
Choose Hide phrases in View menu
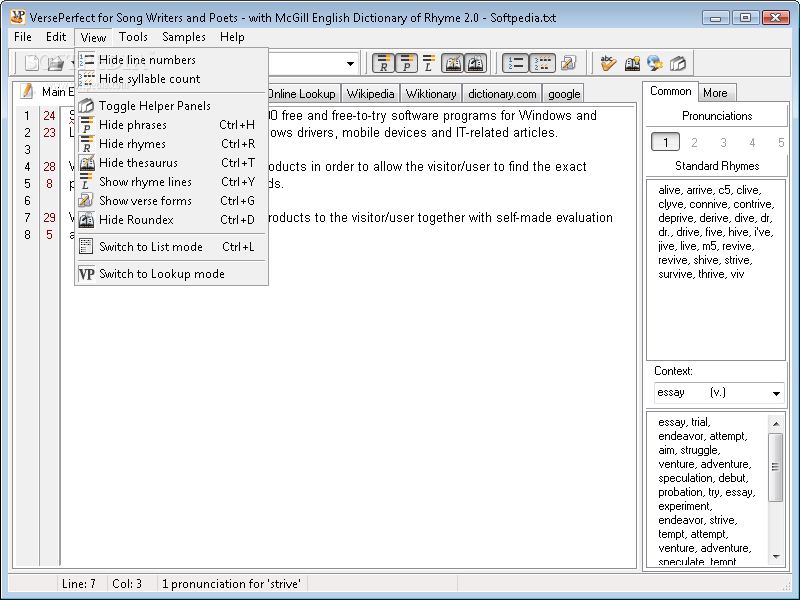tap(171, 124)
